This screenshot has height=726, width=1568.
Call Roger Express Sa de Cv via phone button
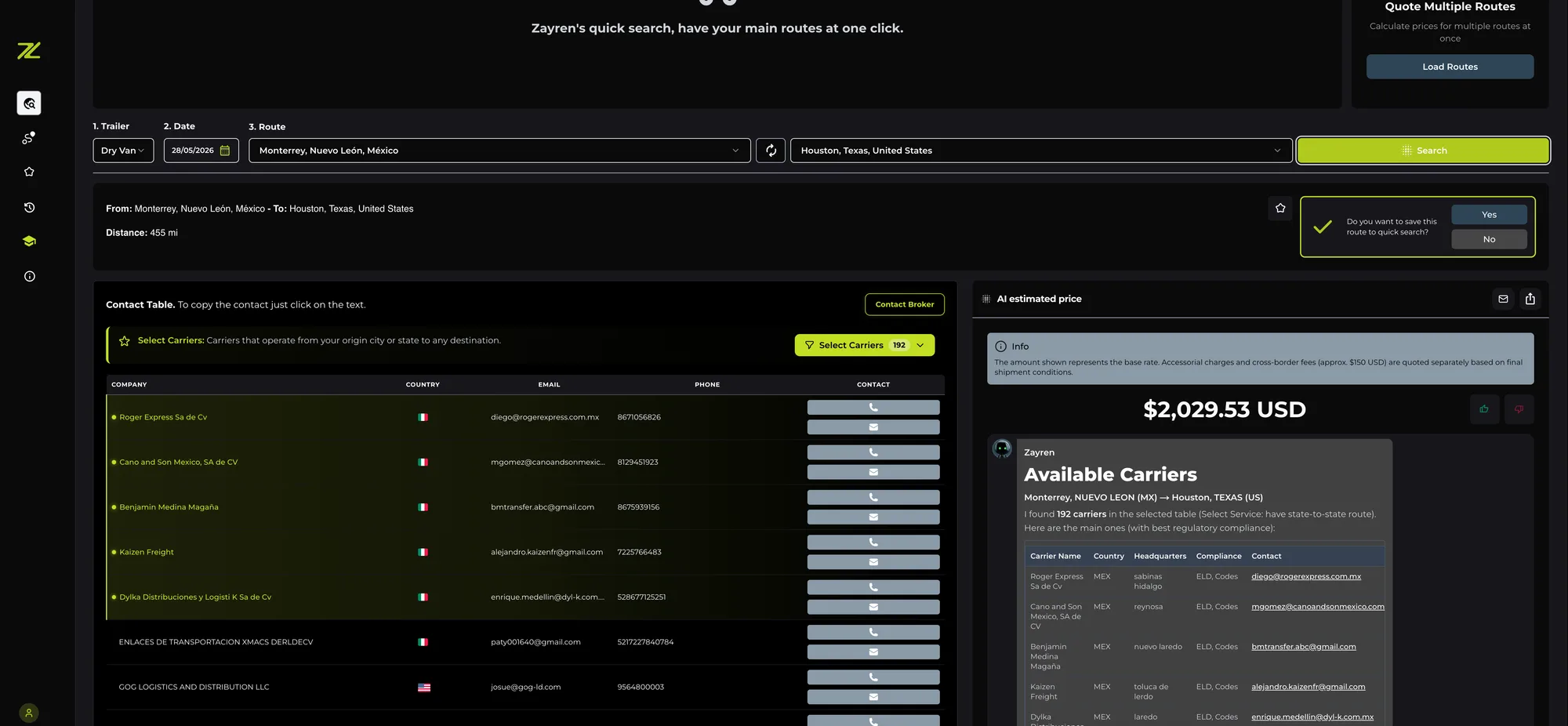873,408
